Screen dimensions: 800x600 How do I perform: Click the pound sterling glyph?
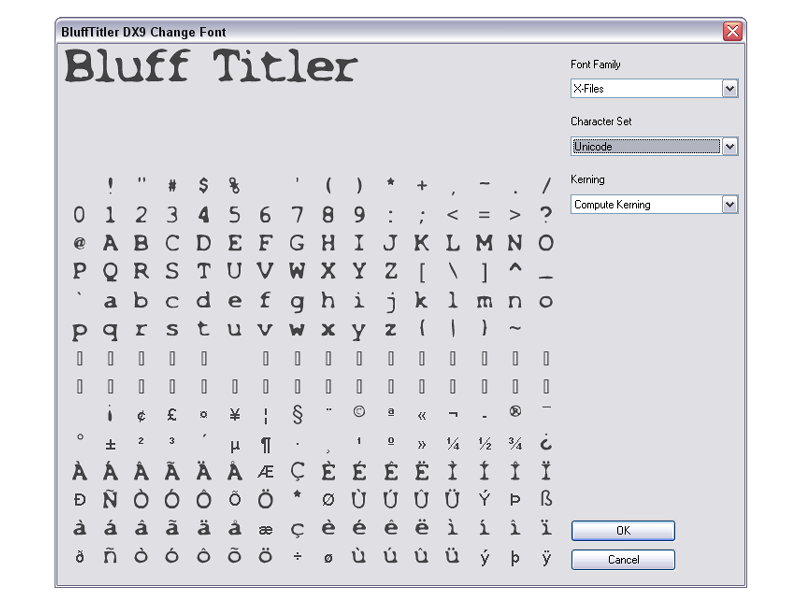(x=172, y=414)
